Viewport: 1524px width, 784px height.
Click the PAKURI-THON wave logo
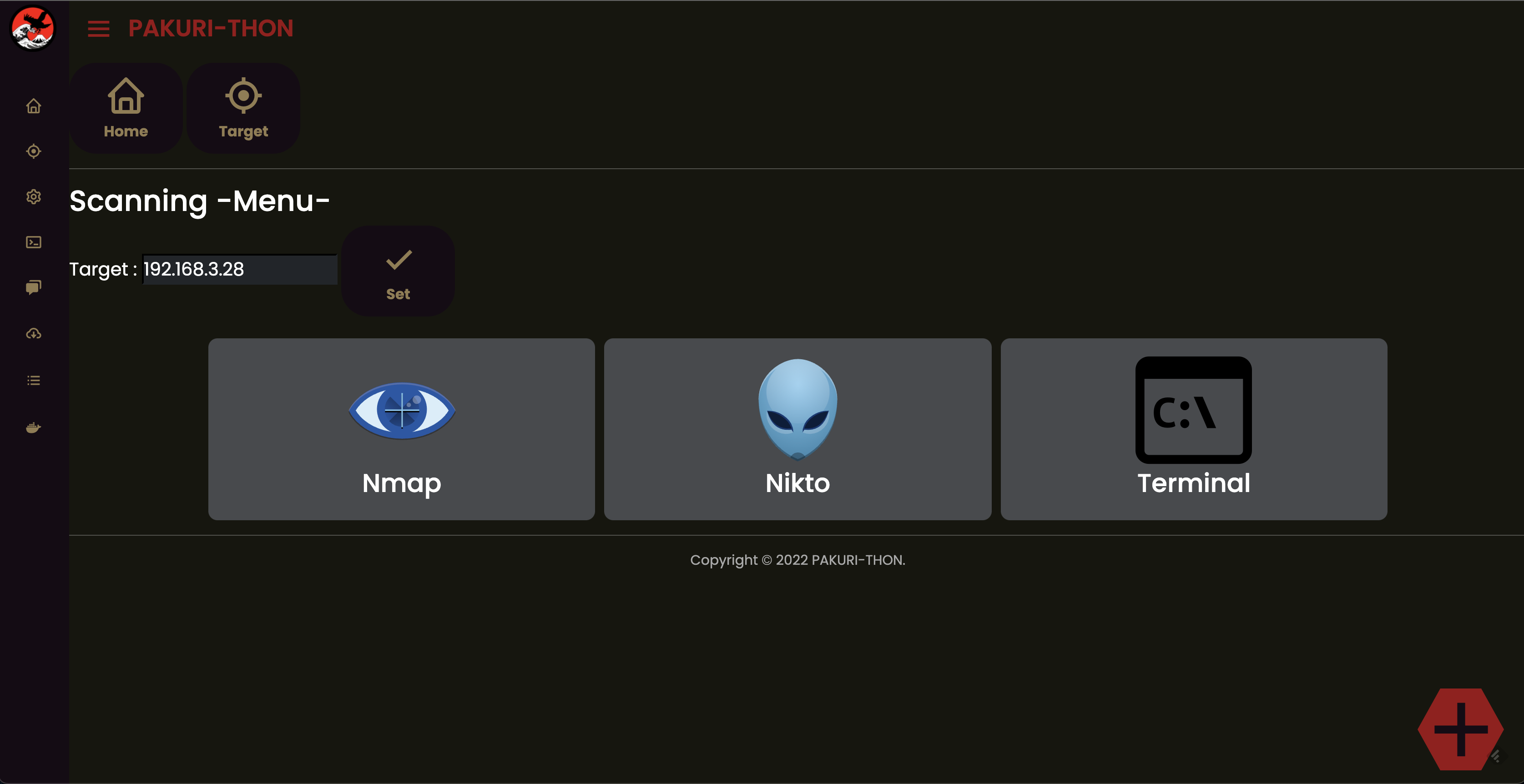tap(33, 28)
